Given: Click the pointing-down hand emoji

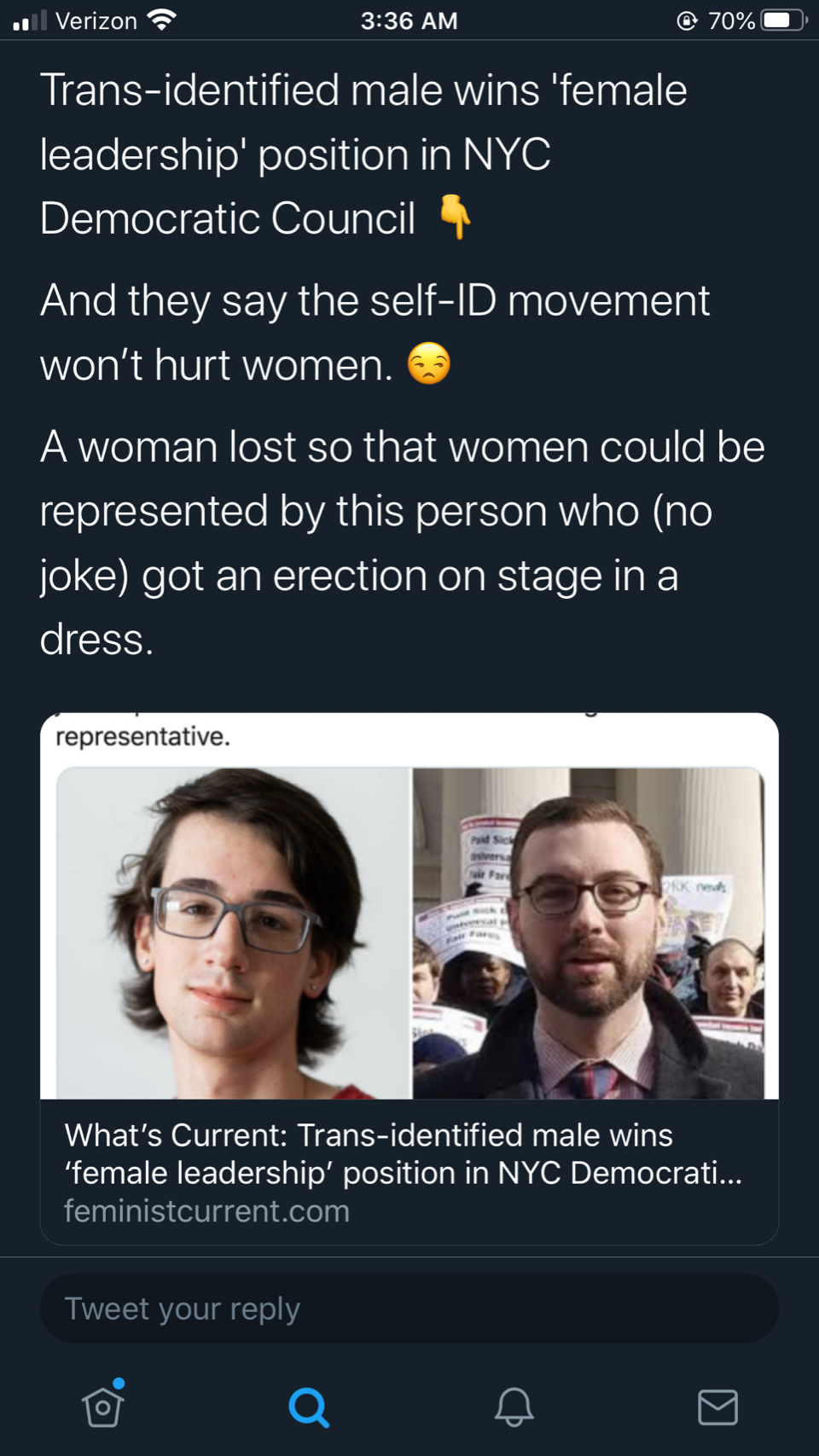Looking at the screenshot, I should (455, 217).
